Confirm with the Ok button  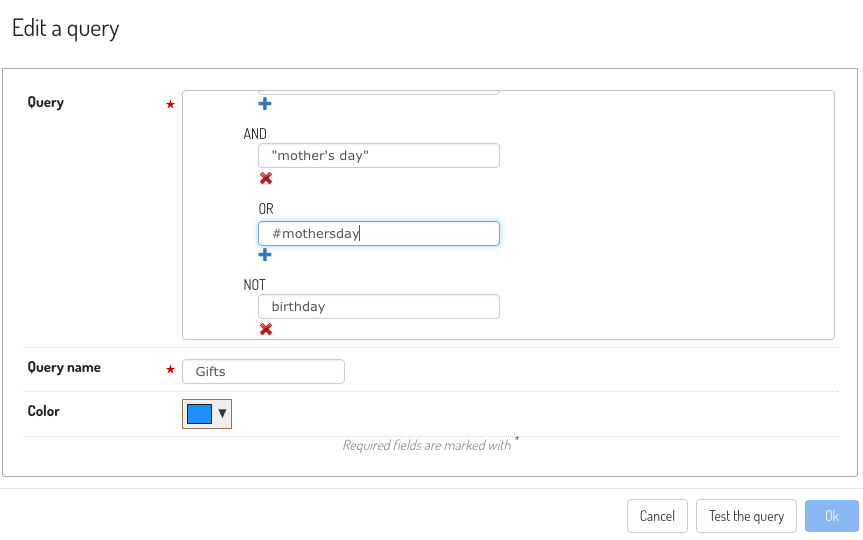coord(832,516)
